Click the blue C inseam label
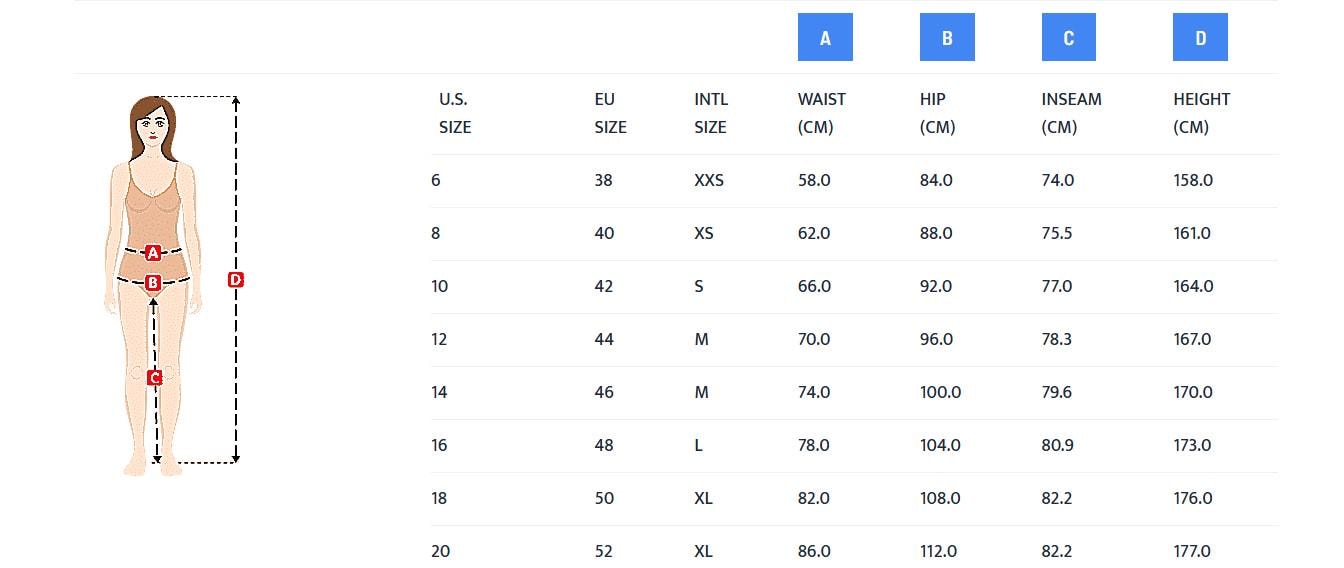1344x568 pixels. coord(1068,38)
